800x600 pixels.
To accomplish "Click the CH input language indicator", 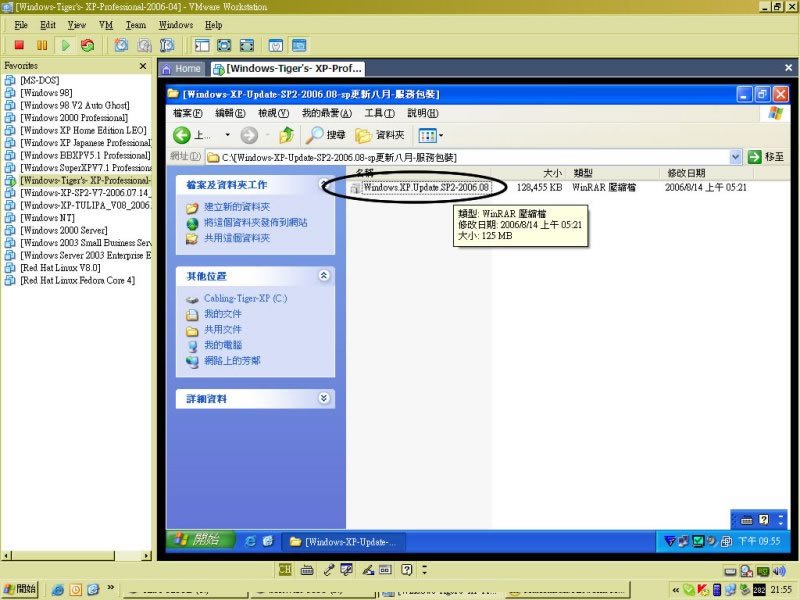I will coord(285,569).
